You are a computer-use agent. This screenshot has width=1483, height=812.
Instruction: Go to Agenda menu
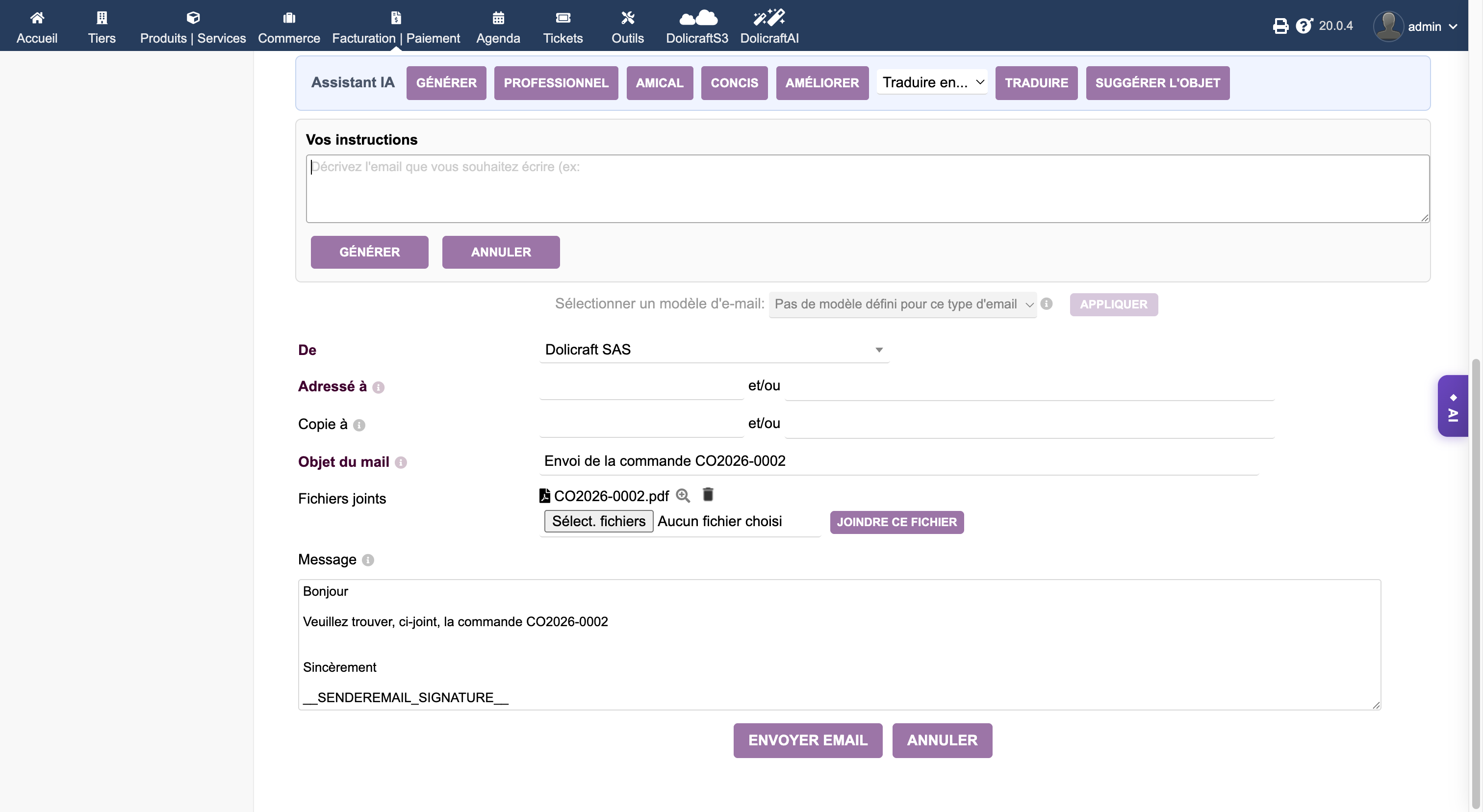pyautogui.click(x=498, y=26)
